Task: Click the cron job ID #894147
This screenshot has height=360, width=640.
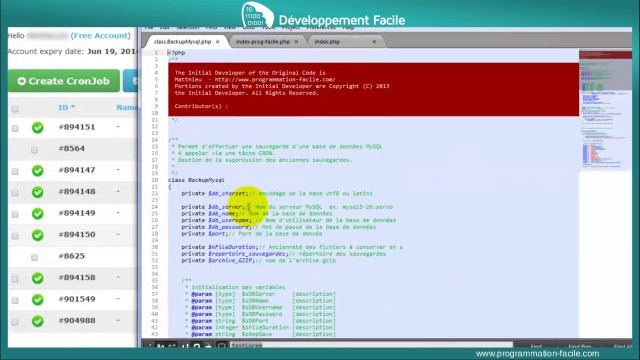Action: 77,170
